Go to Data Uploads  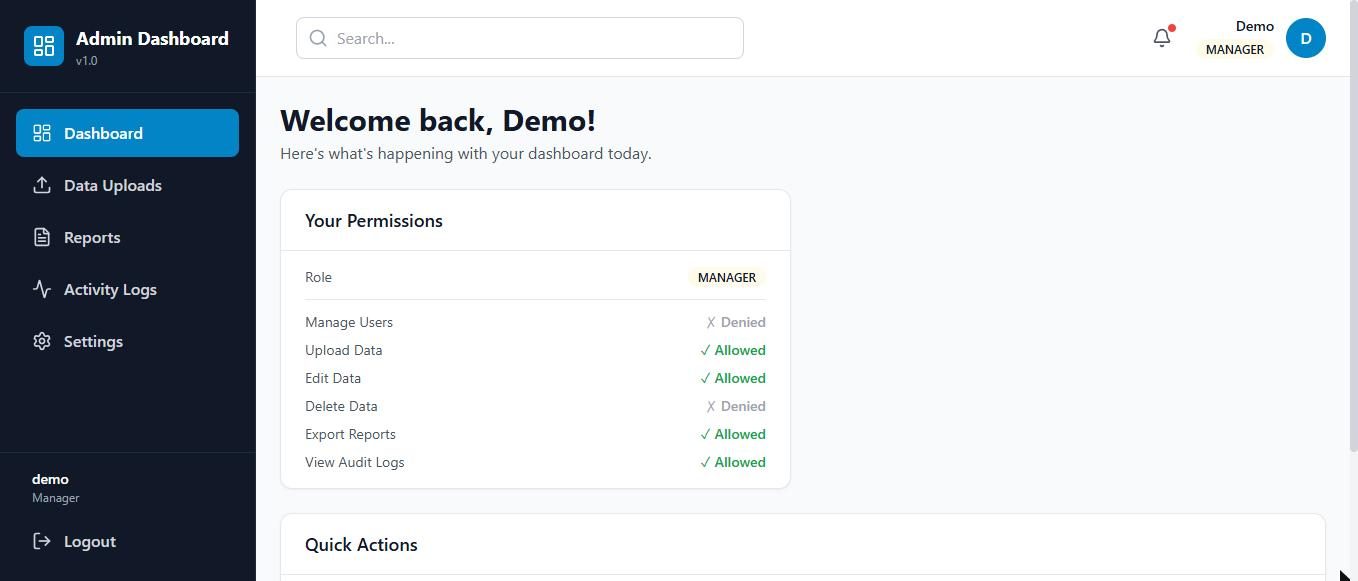pyautogui.click(x=127, y=185)
